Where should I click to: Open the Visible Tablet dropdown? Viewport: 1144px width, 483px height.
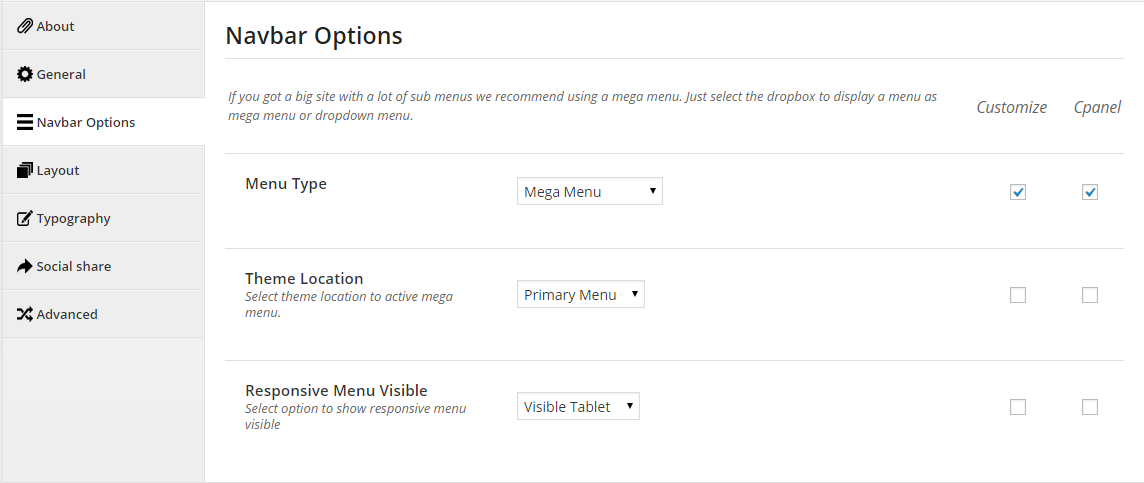(x=578, y=406)
